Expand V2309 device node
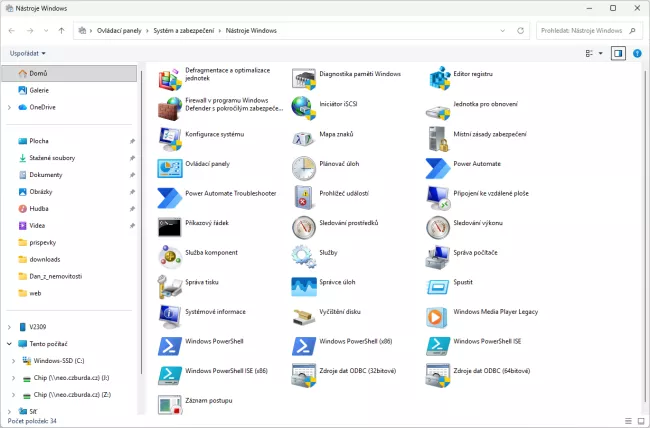 pos(9,327)
